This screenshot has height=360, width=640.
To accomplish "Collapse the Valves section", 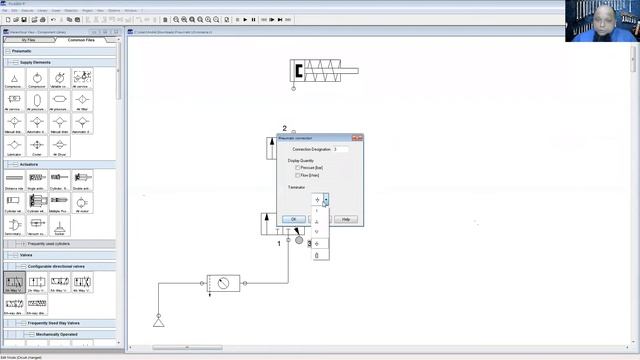I will (x=15, y=255).
